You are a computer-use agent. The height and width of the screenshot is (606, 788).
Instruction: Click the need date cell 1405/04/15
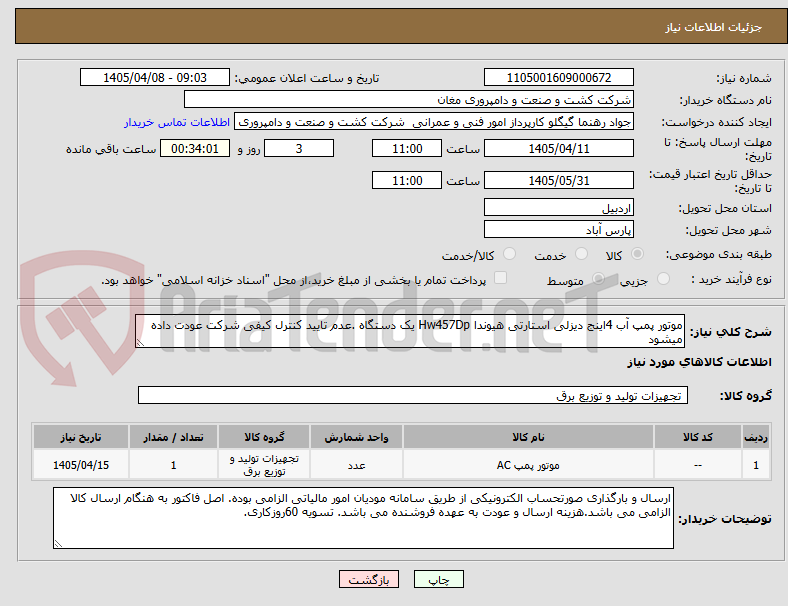tap(80, 465)
